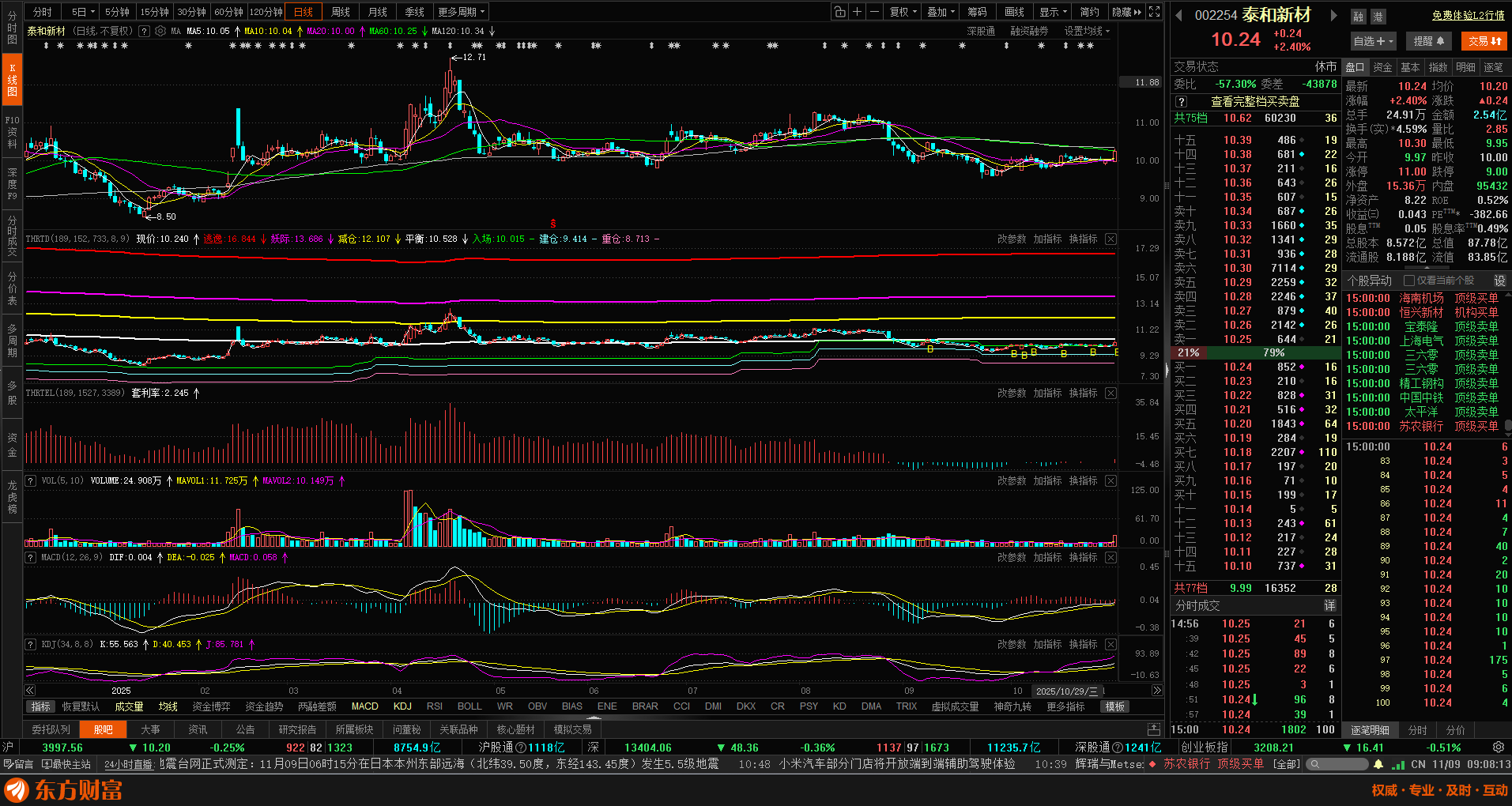The height and width of the screenshot is (806, 1512).
Task: Click the chart lock icon
Action: pyautogui.click(x=839, y=12)
